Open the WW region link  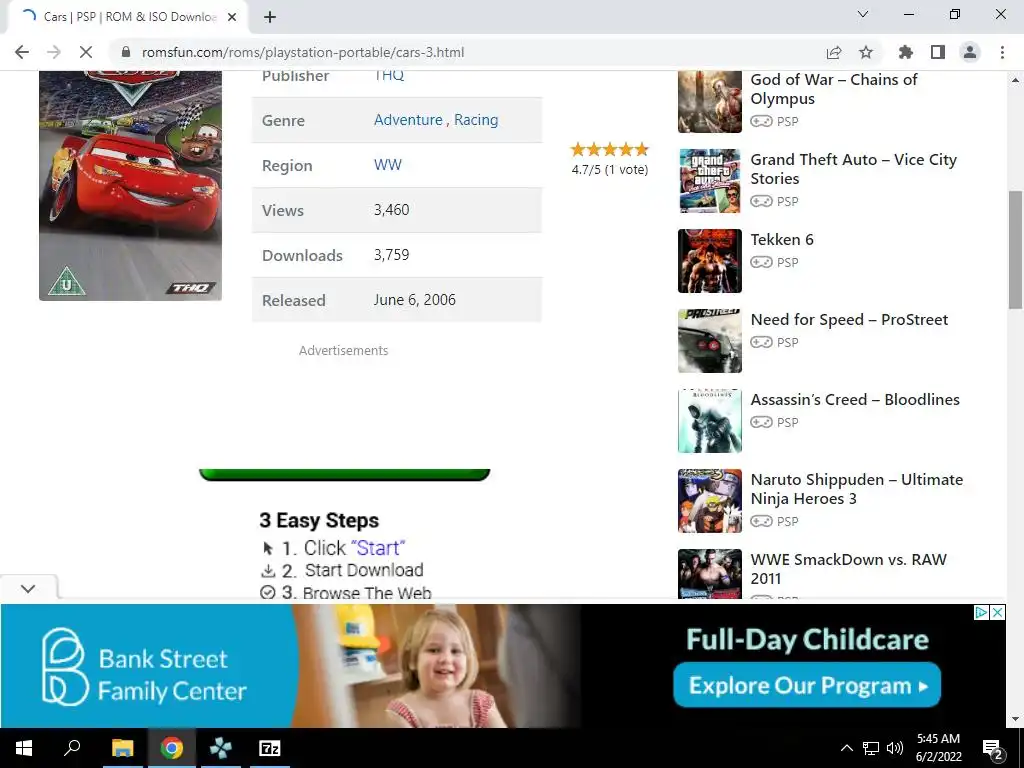(x=388, y=165)
